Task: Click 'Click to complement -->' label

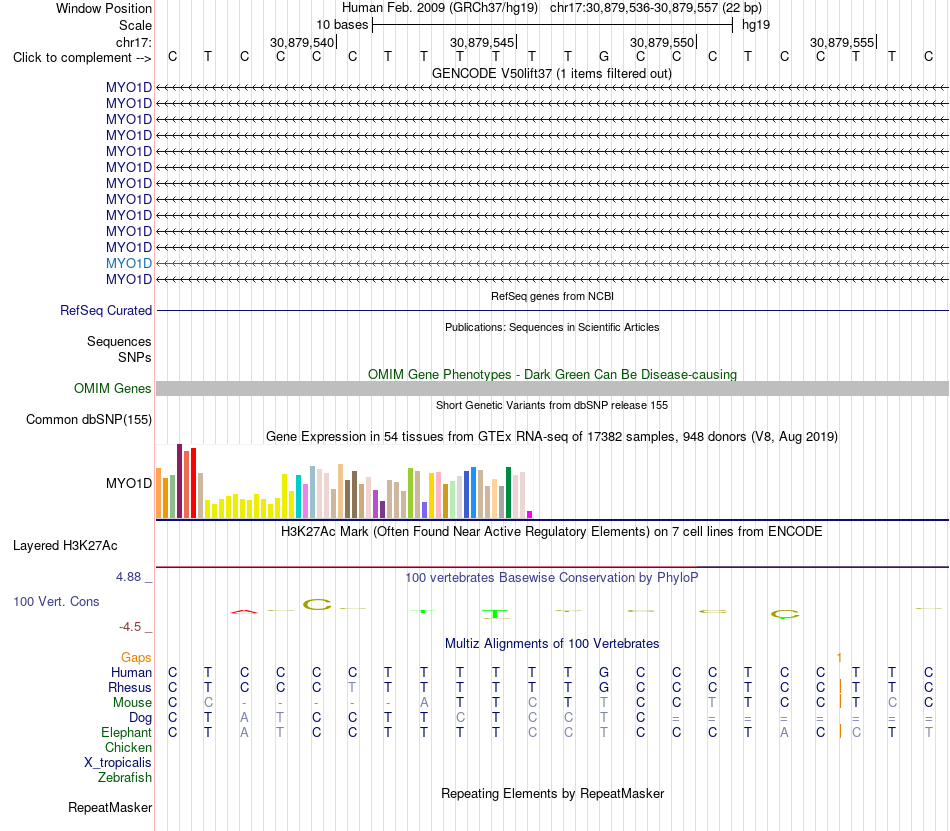Action: [82, 58]
